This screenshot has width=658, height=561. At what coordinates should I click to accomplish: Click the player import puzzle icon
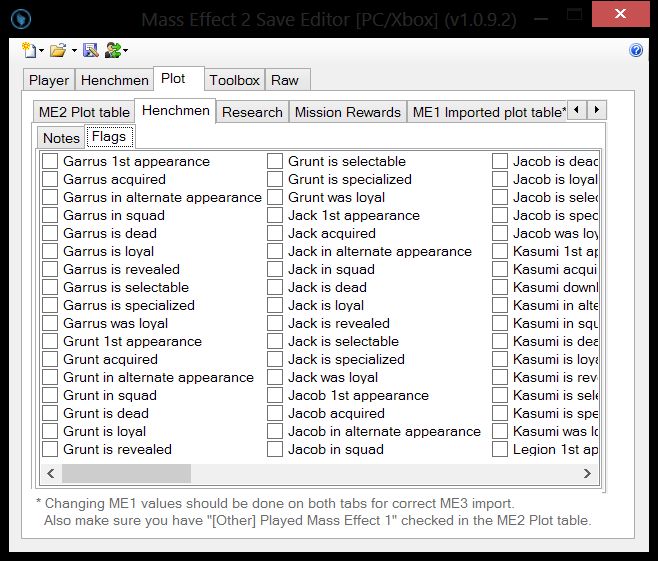tap(113, 50)
